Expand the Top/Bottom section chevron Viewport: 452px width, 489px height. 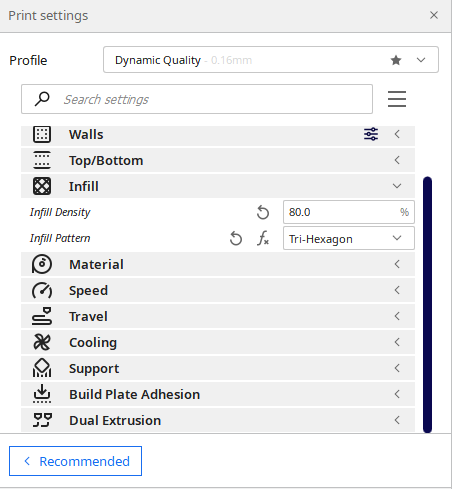pyautogui.click(x=397, y=160)
